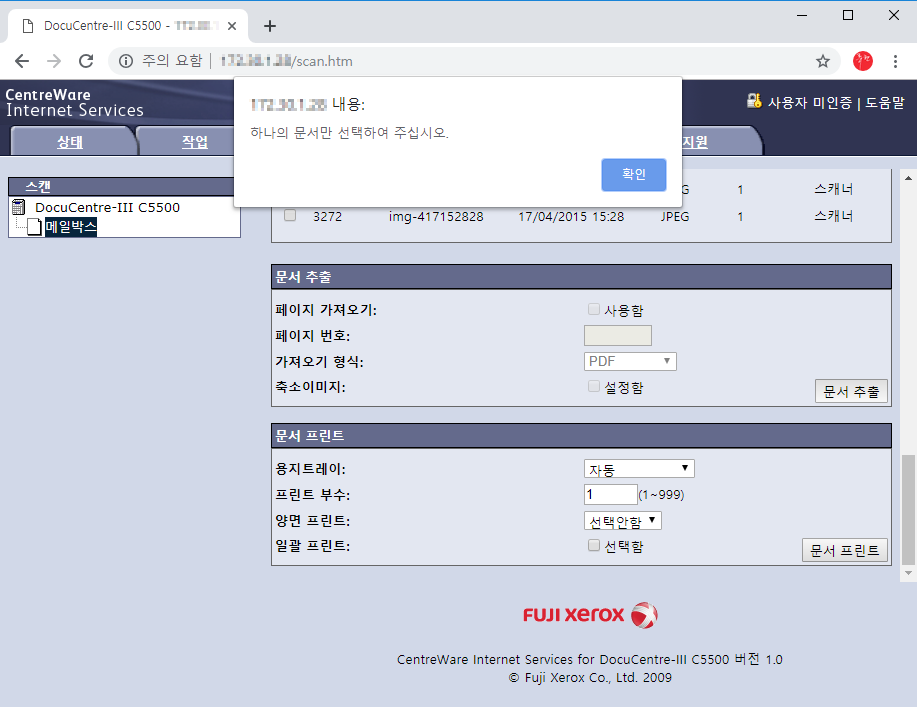Reload the scan.htm page
The width and height of the screenshot is (917, 707).
[x=86, y=61]
